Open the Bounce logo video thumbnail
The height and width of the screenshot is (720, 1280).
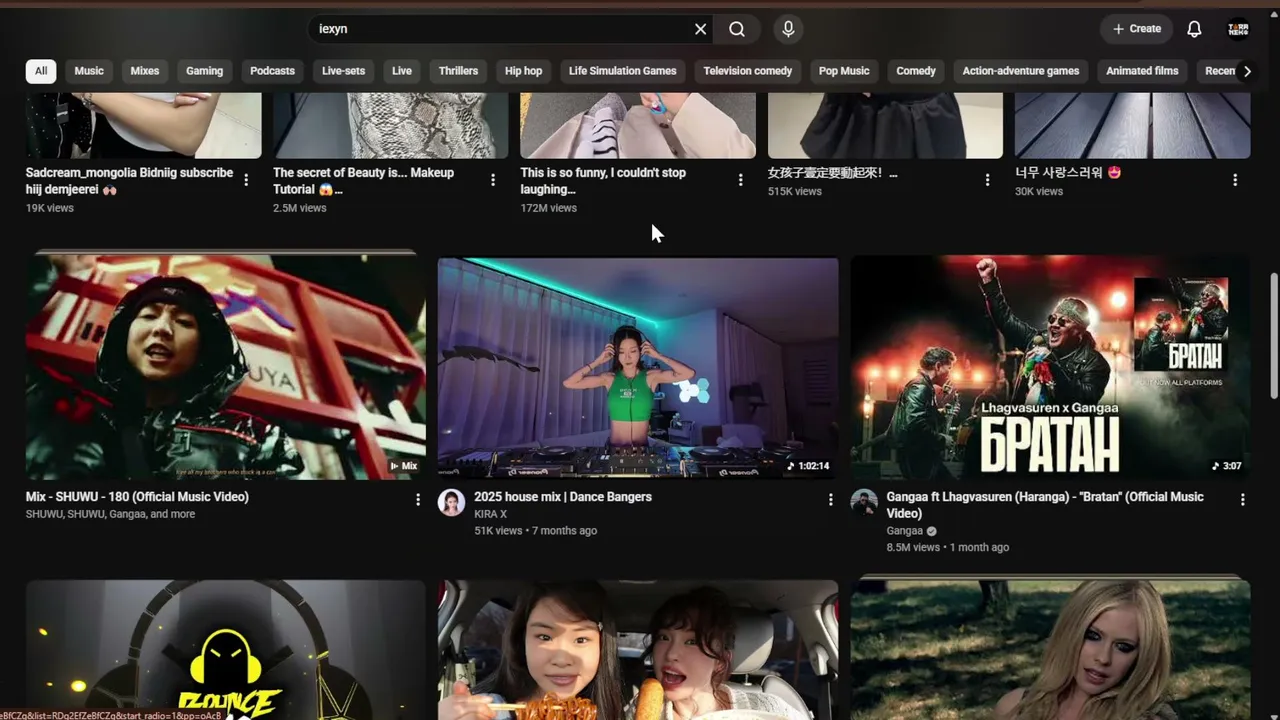pos(226,650)
